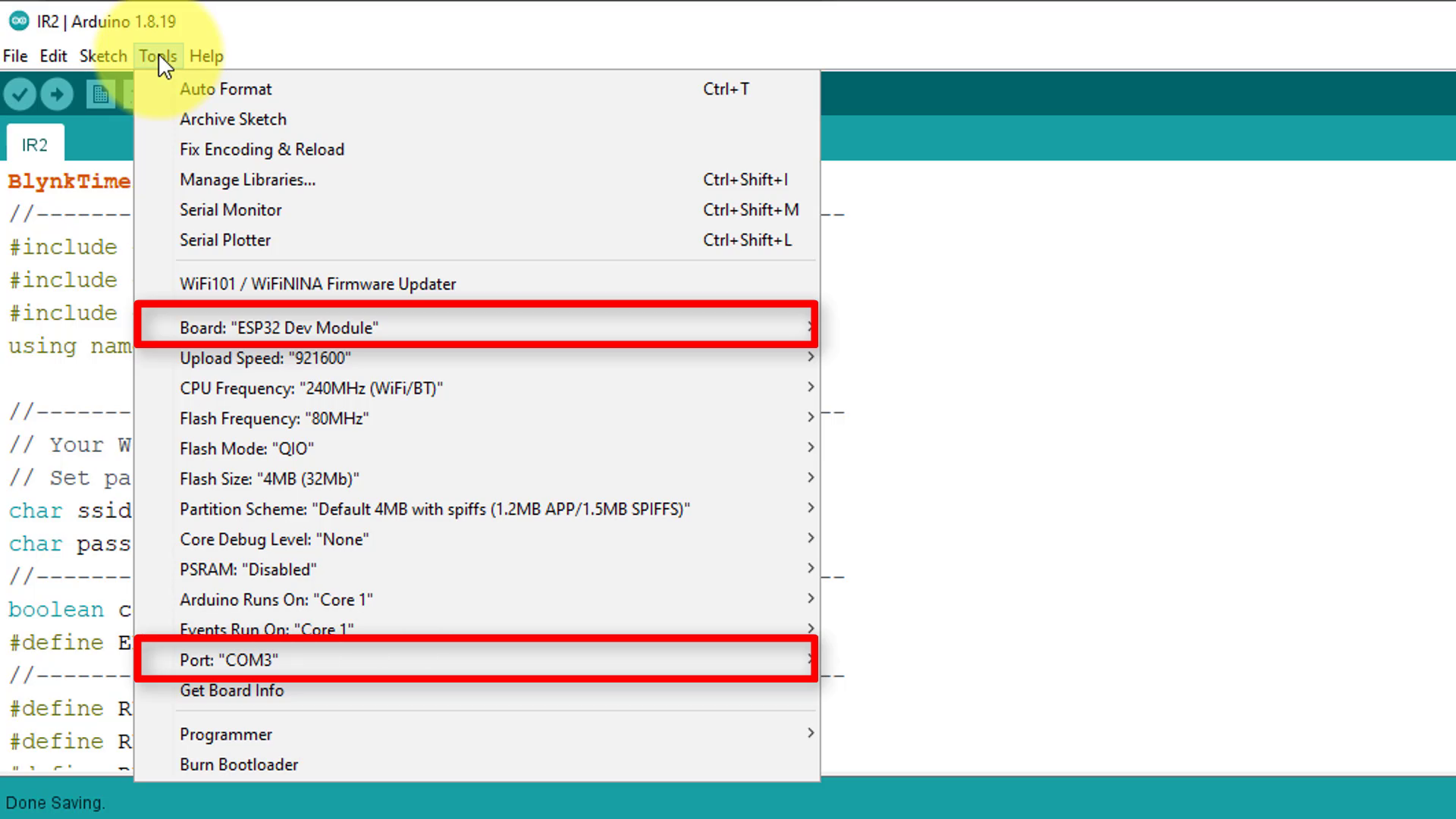Open the Help menu
Viewport: 1456px width, 819px height.
206,56
